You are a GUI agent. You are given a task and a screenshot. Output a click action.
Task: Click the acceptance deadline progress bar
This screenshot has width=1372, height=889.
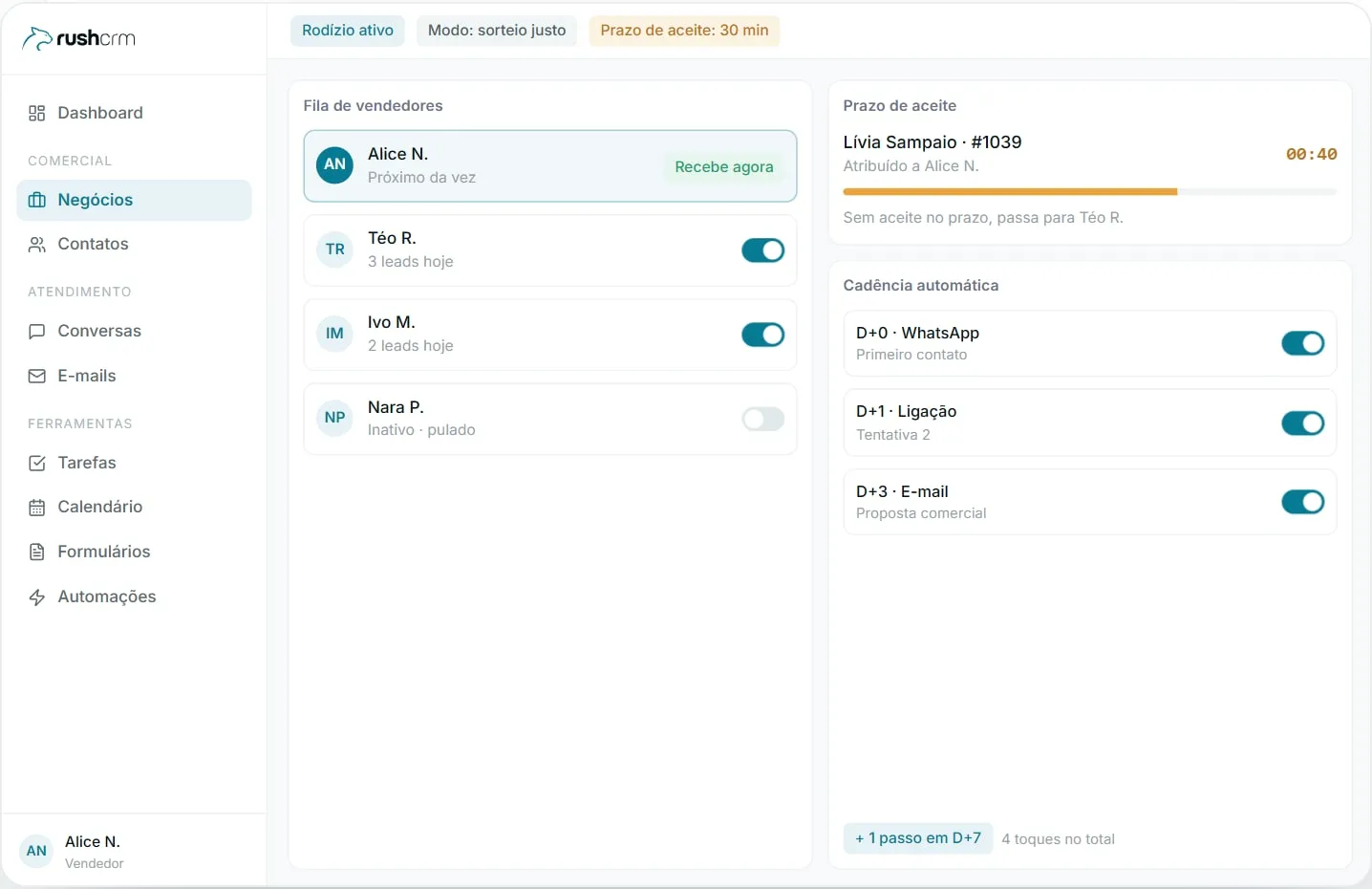pyautogui.click(x=1090, y=192)
